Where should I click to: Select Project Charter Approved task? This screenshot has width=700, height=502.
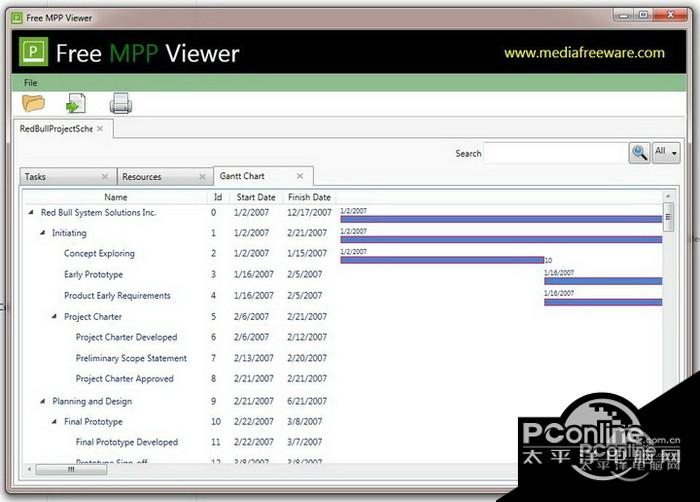pos(125,379)
